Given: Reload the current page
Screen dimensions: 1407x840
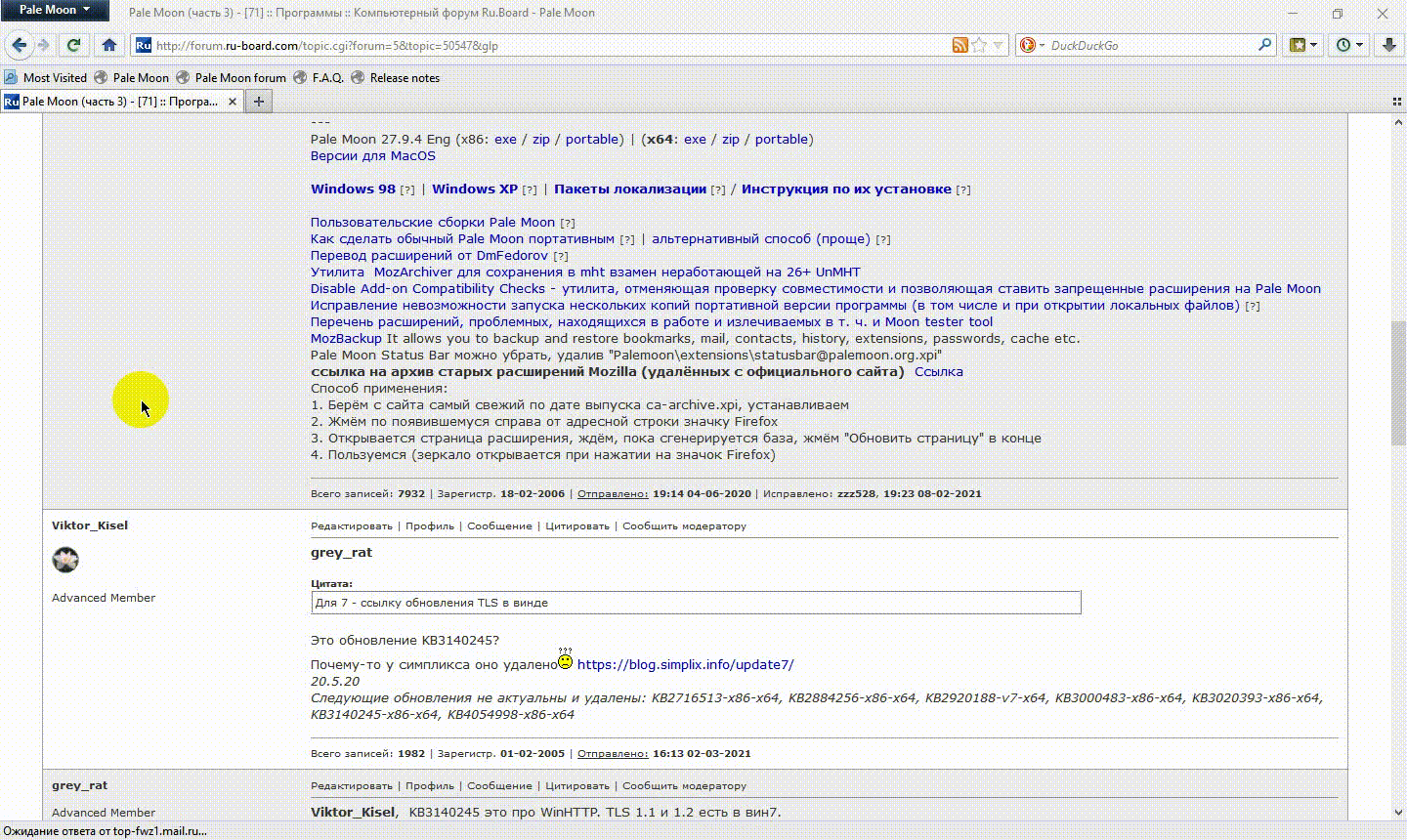Looking at the screenshot, I should point(73,45).
